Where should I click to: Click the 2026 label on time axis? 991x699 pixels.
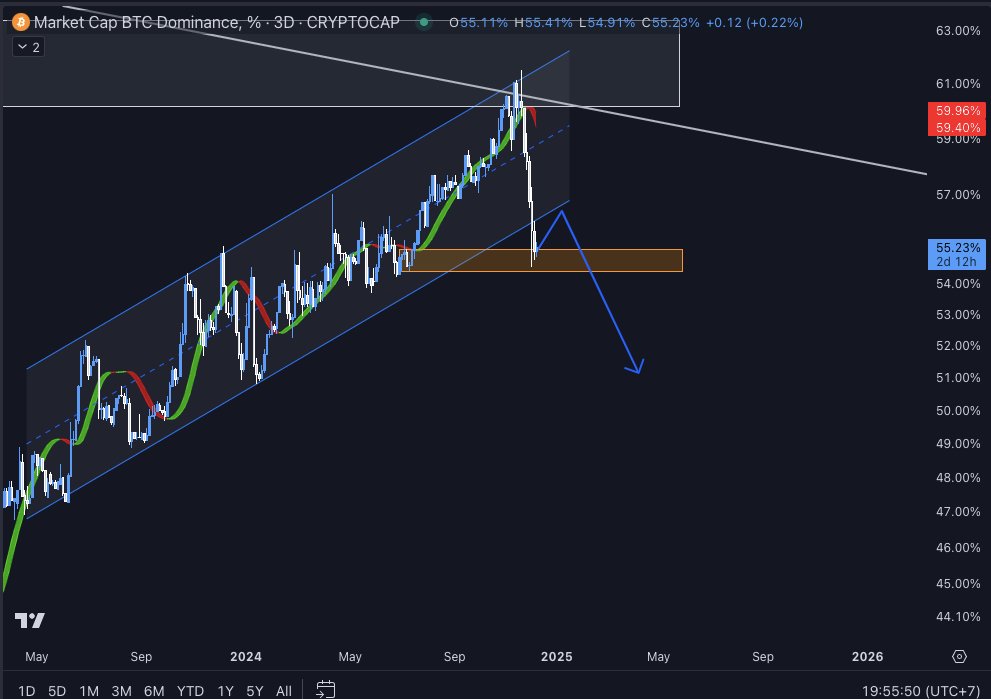click(868, 657)
